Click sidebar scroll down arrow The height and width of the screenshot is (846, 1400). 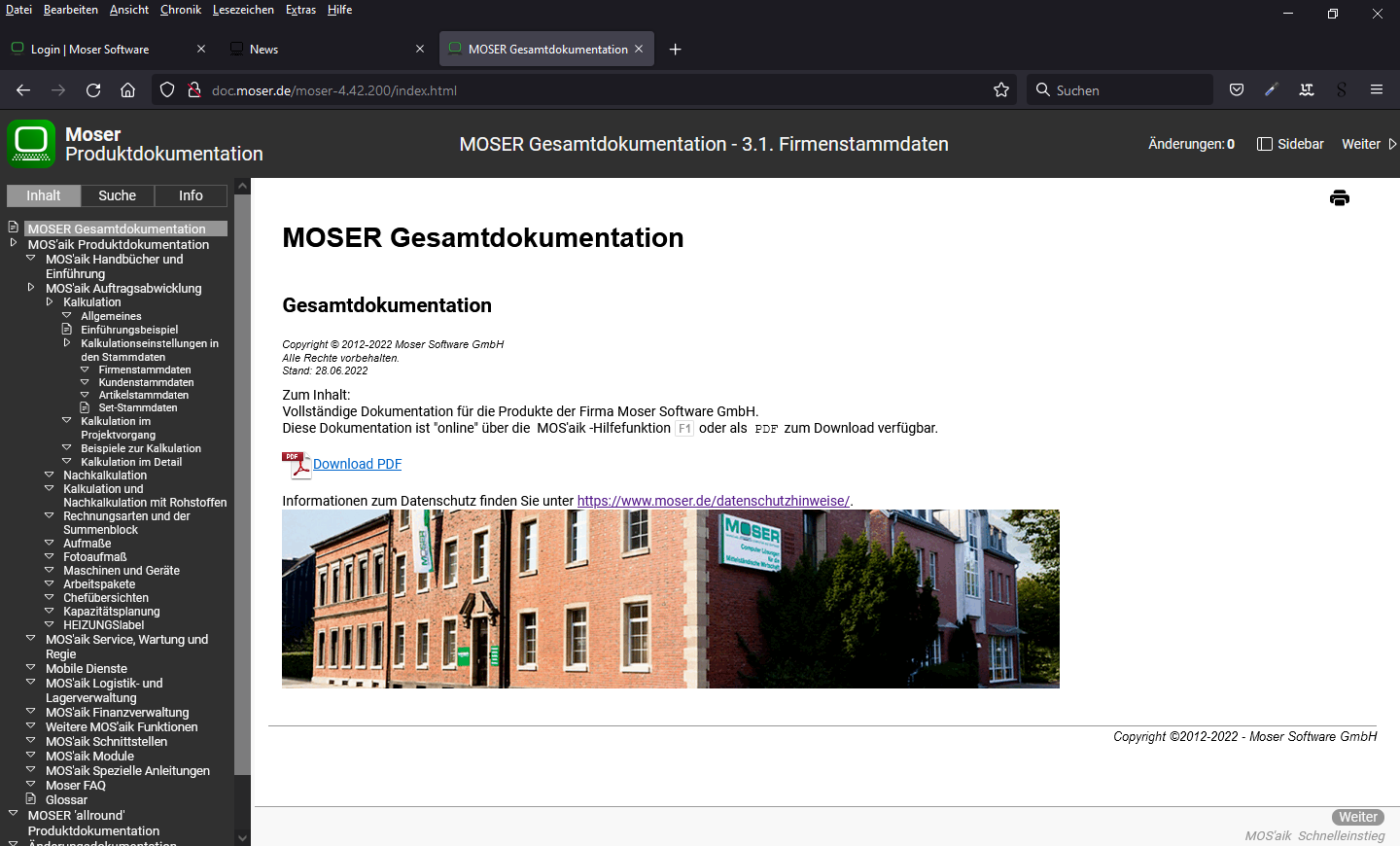[242, 837]
